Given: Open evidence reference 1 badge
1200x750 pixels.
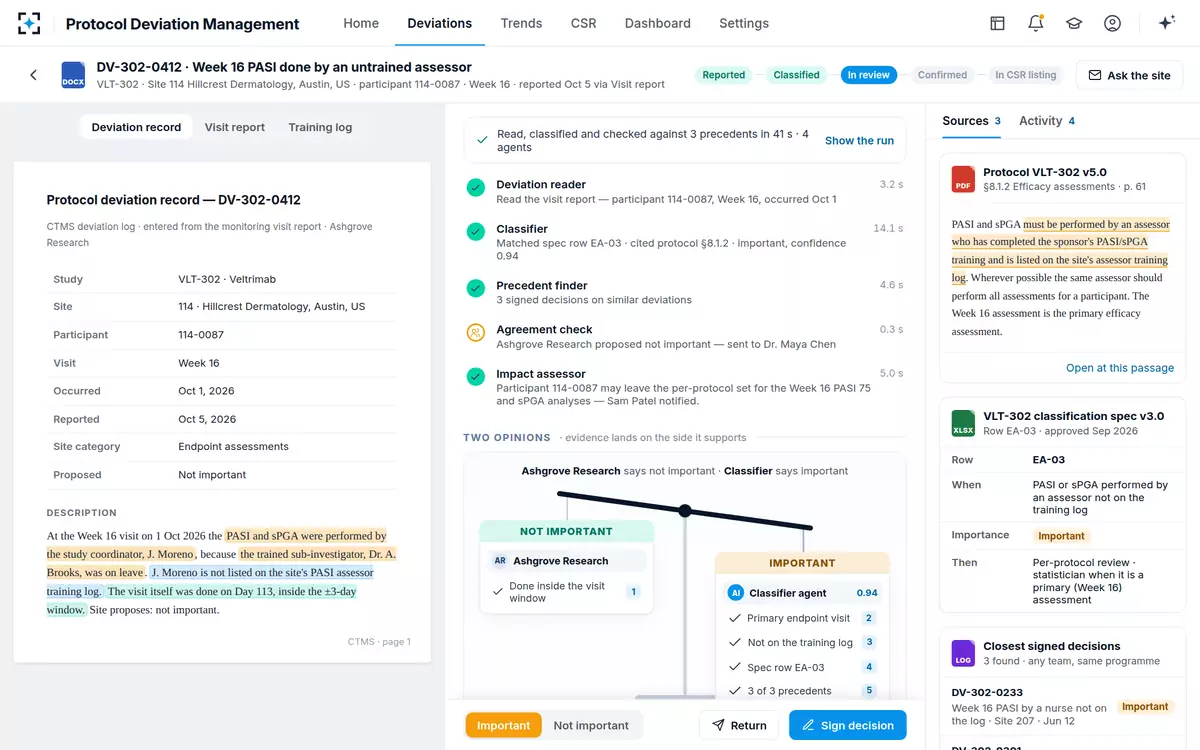Looking at the screenshot, I should coord(633,592).
